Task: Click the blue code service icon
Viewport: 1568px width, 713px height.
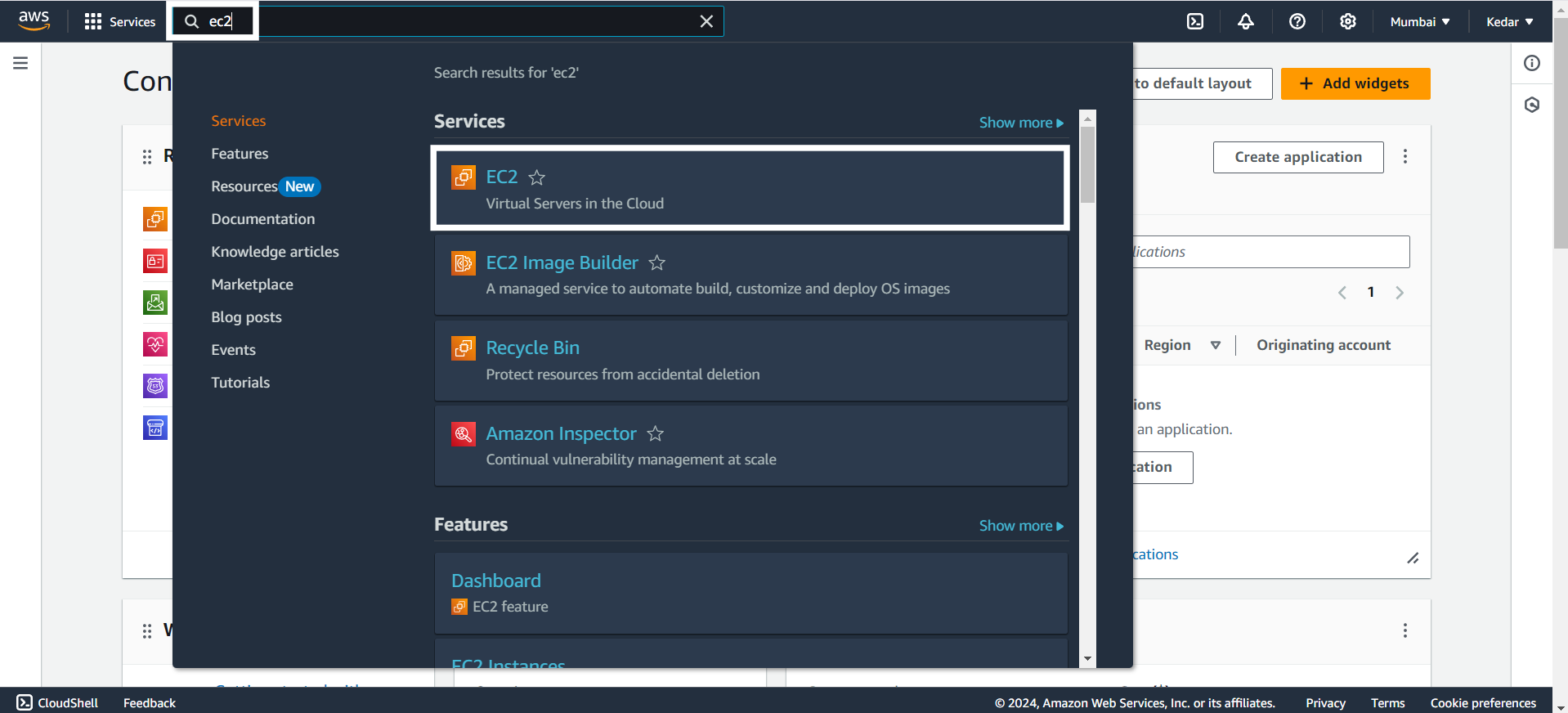Action: point(155,428)
